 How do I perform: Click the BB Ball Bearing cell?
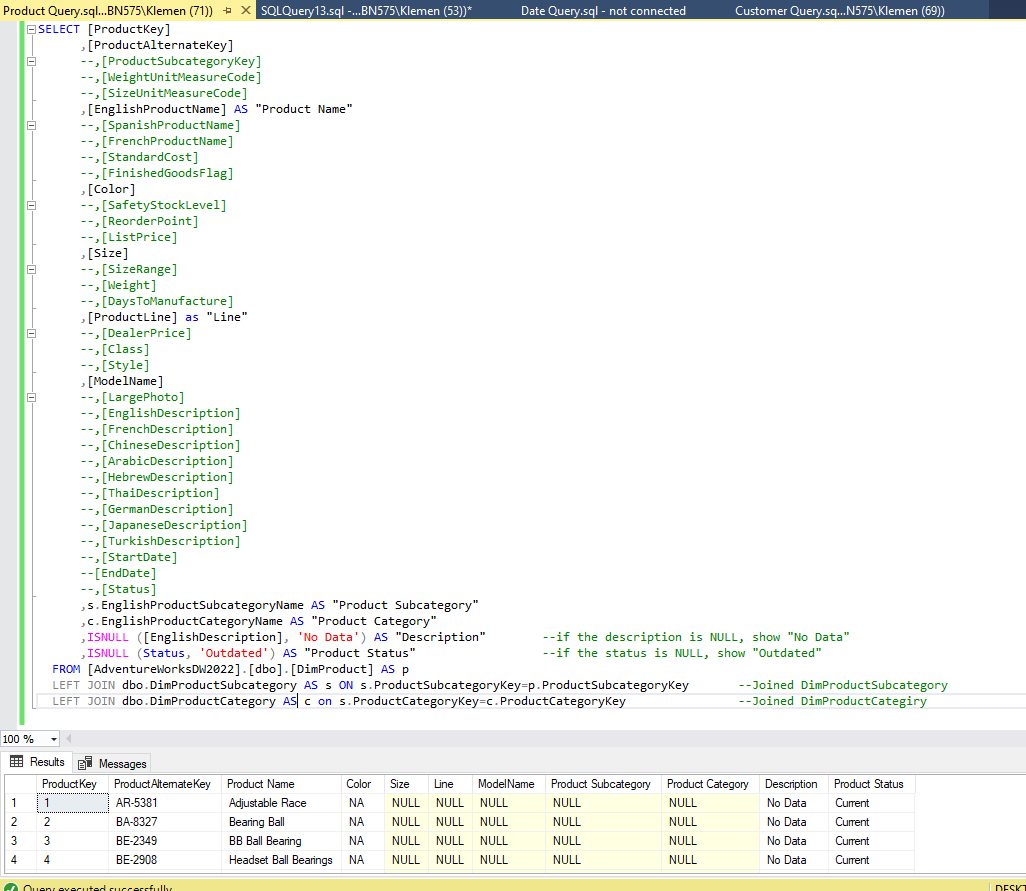coord(281,841)
